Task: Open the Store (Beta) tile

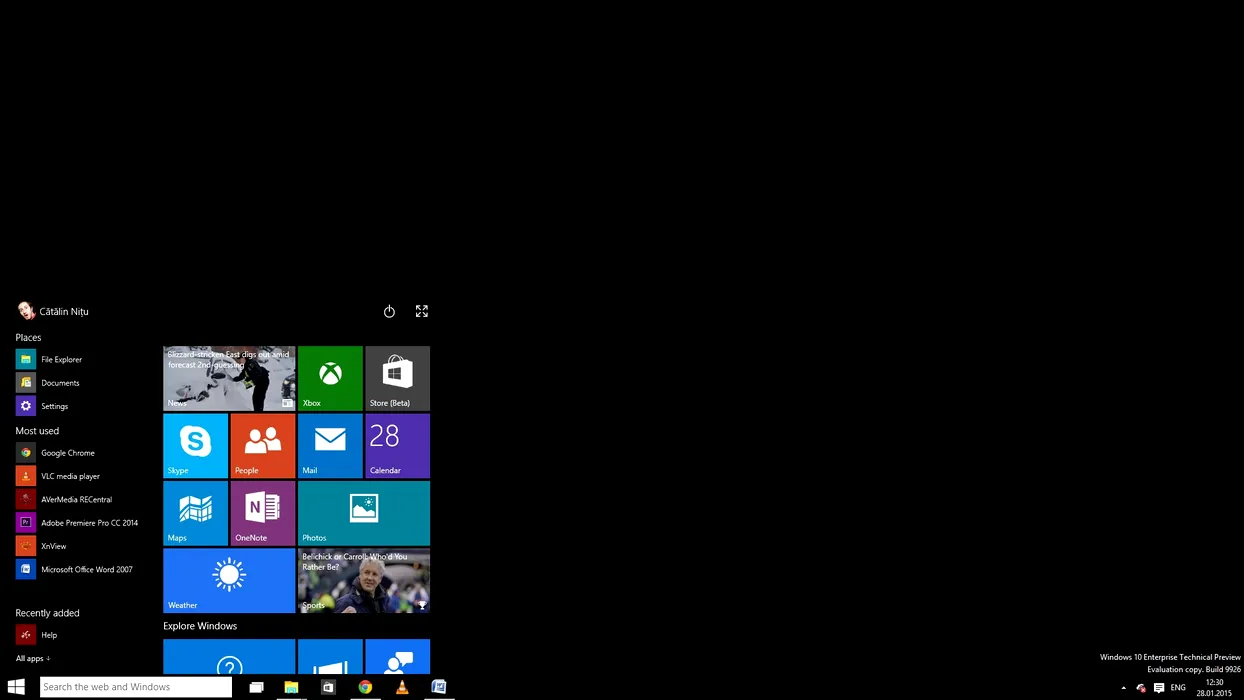Action: (397, 378)
